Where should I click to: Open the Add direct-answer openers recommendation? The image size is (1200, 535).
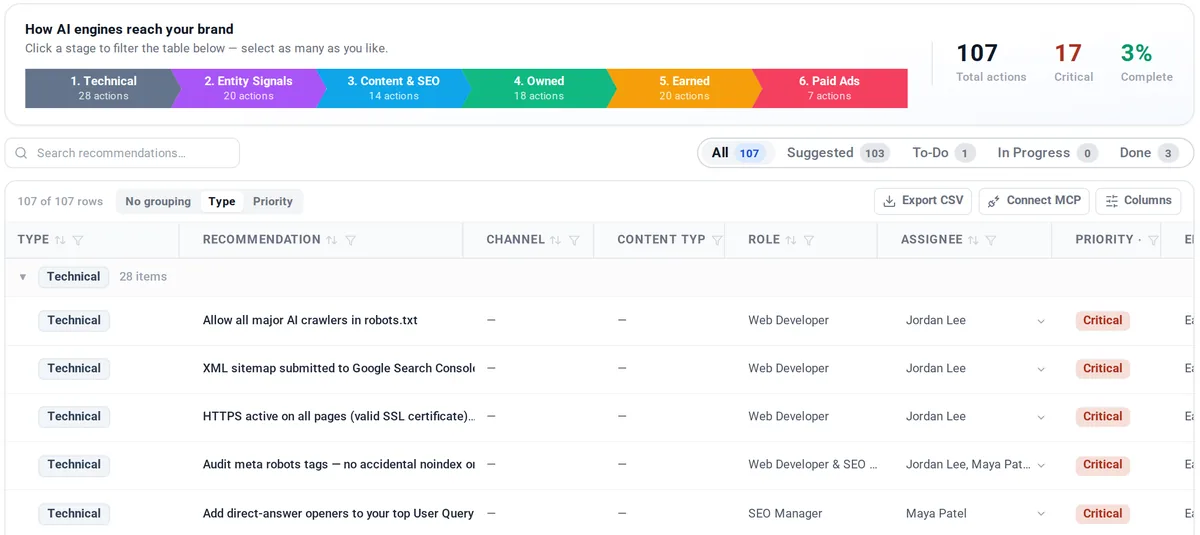pos(339,514)
